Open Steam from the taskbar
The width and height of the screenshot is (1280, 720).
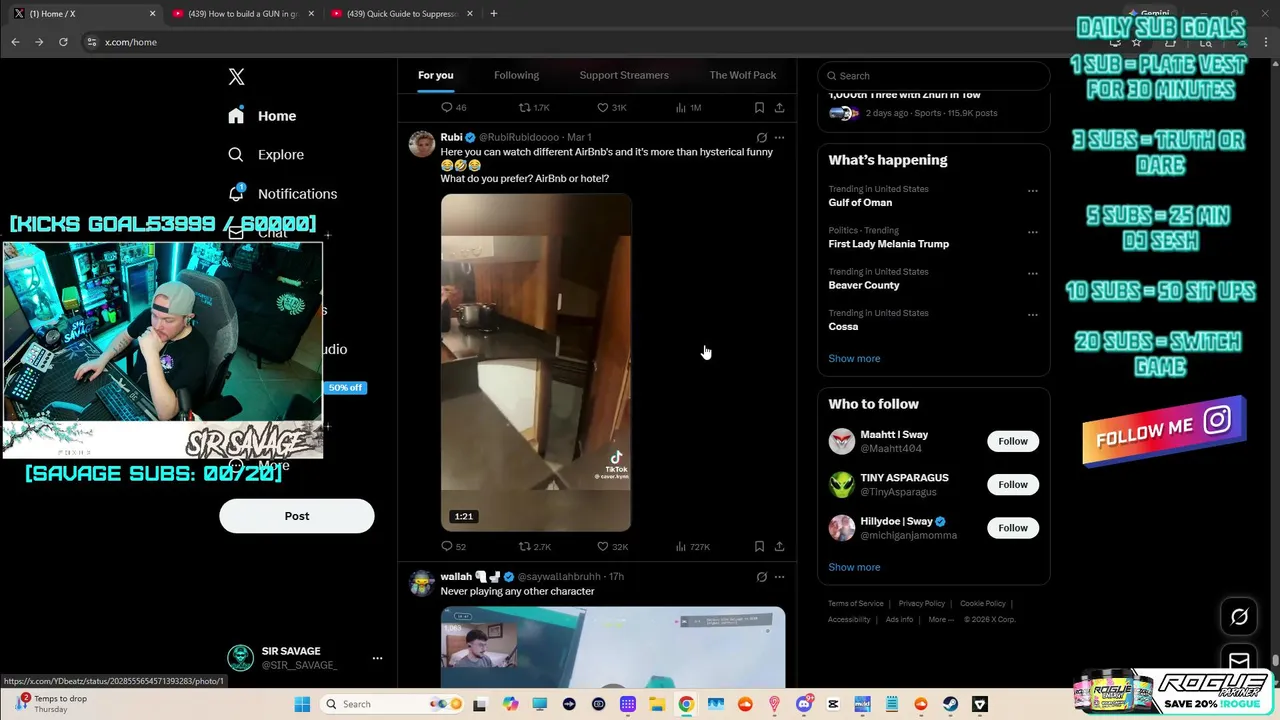pos(950,704)
